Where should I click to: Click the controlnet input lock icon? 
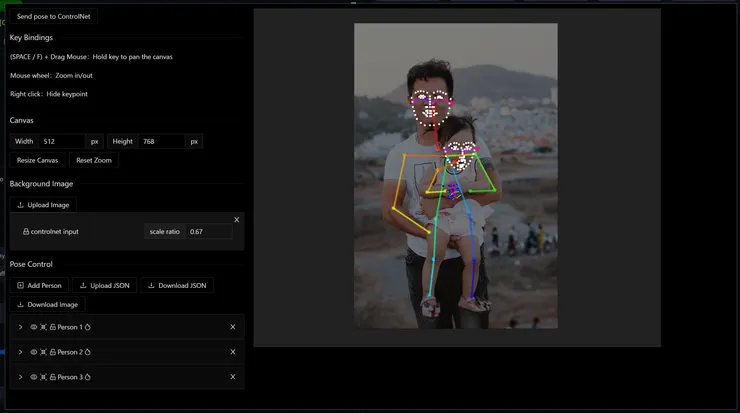(25, 231)
